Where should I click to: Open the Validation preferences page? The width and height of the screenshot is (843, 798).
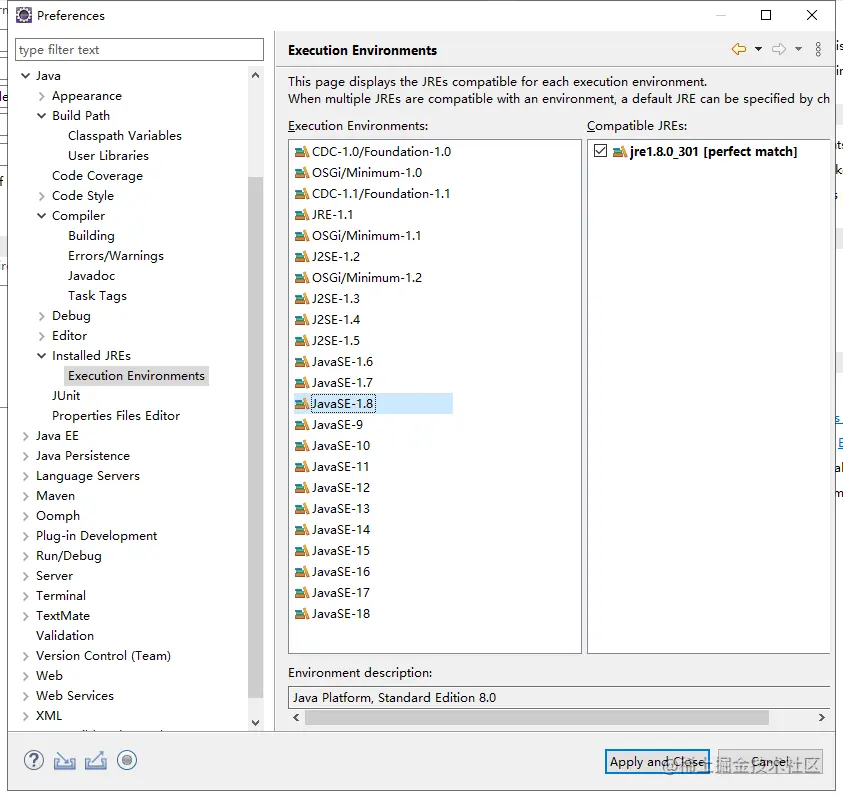[65, 636]
